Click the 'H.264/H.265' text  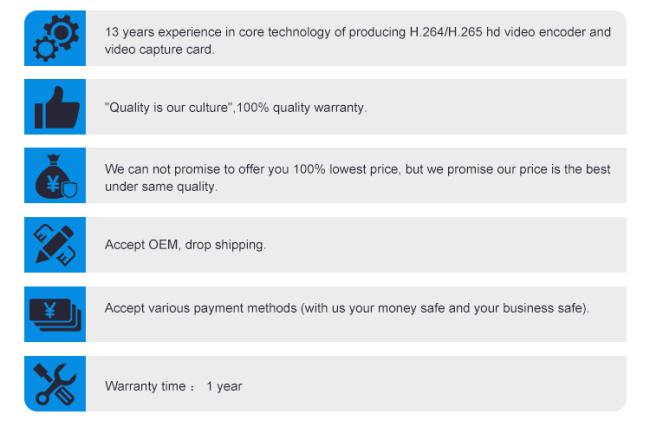point(446,32)
